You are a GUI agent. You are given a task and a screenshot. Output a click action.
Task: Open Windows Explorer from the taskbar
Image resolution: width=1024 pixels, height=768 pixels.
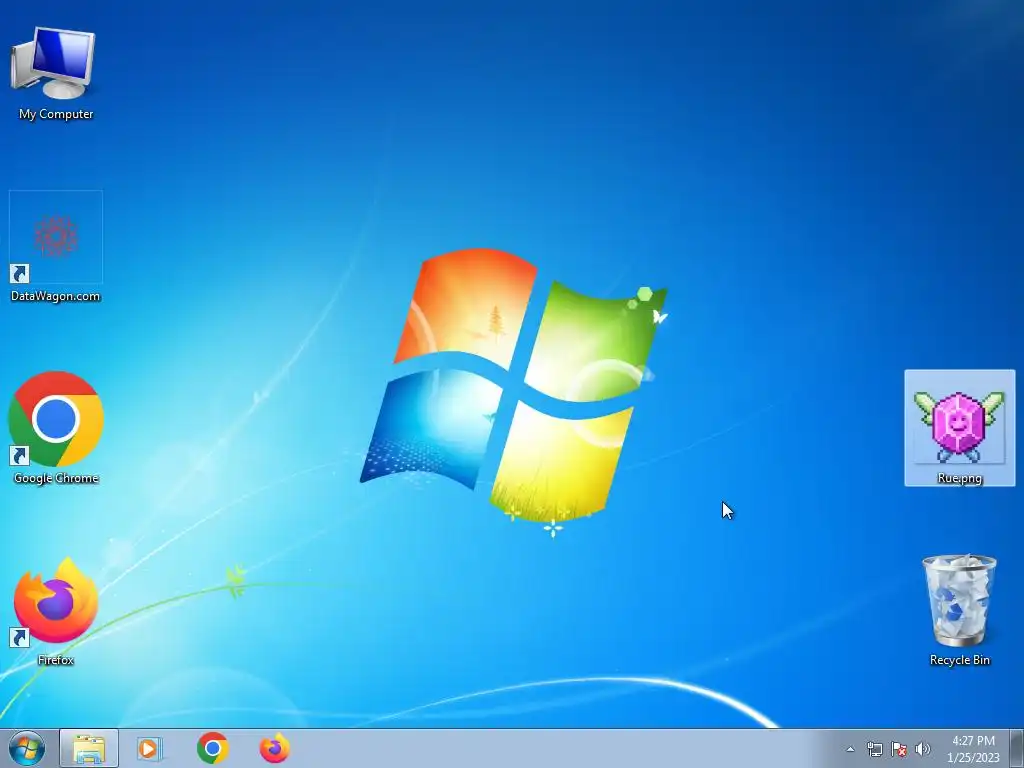click(89, 748)
